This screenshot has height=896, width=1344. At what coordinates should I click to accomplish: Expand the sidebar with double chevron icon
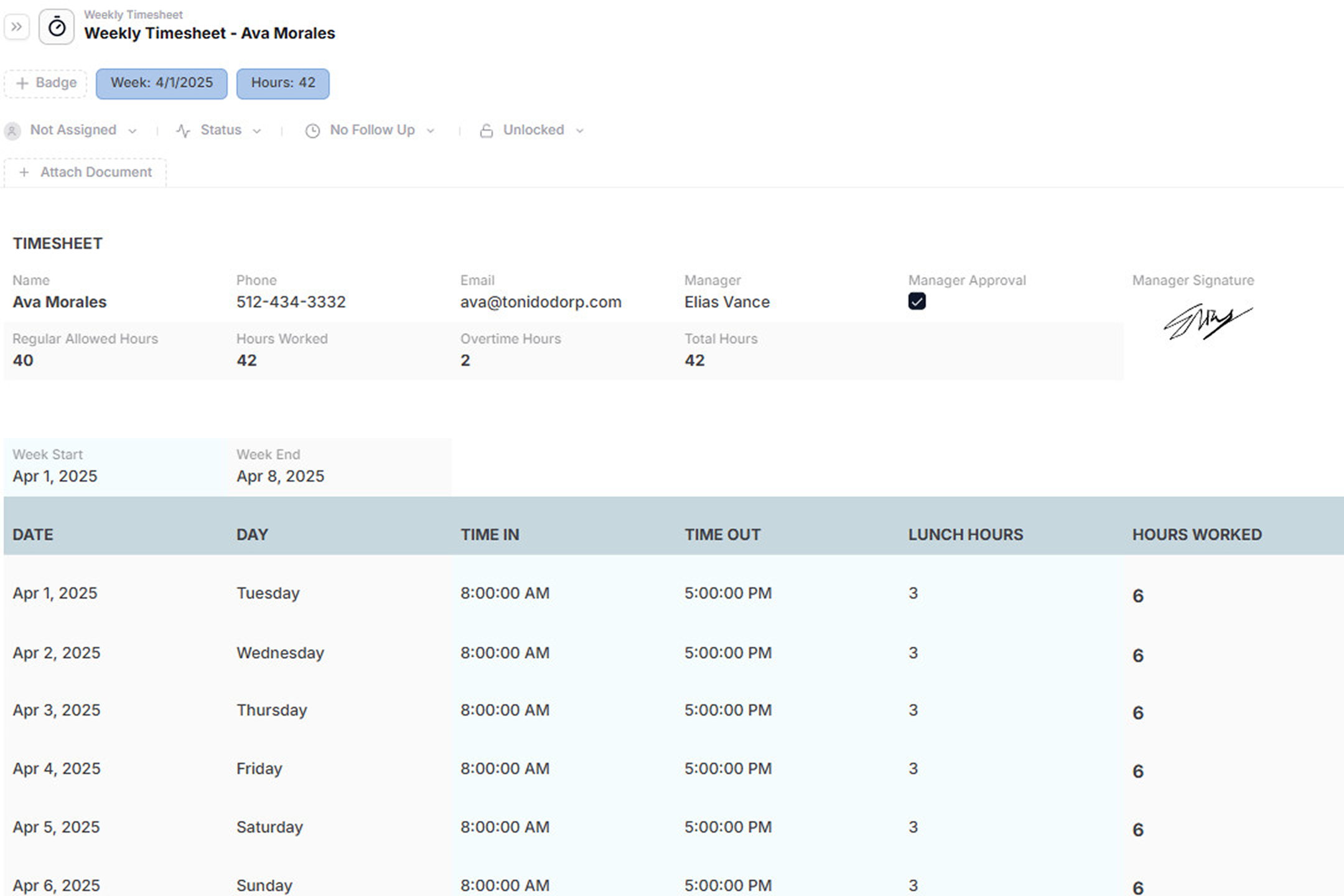point(17,27)
